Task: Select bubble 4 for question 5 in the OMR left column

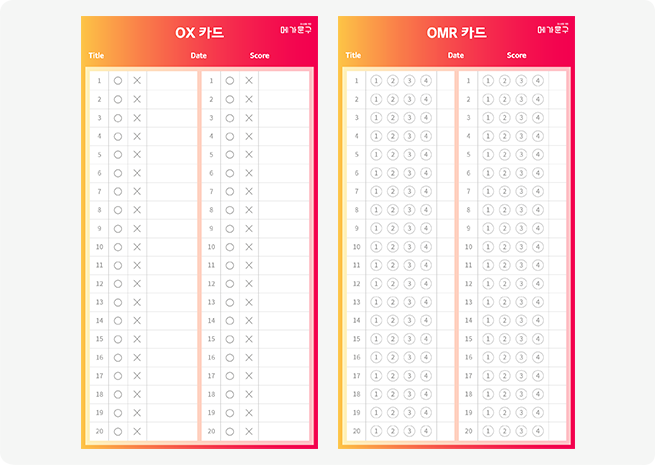Action: coord(426,154)
